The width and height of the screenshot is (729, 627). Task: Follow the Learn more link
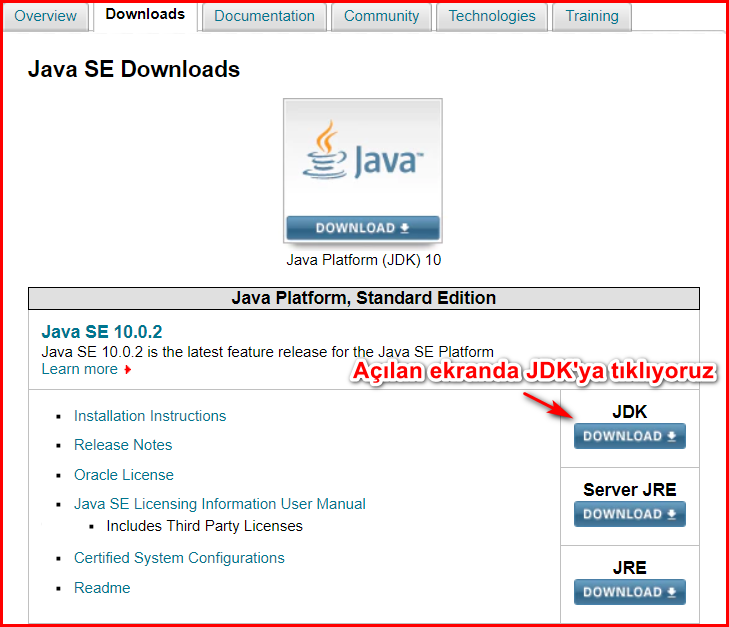[80, 369]
